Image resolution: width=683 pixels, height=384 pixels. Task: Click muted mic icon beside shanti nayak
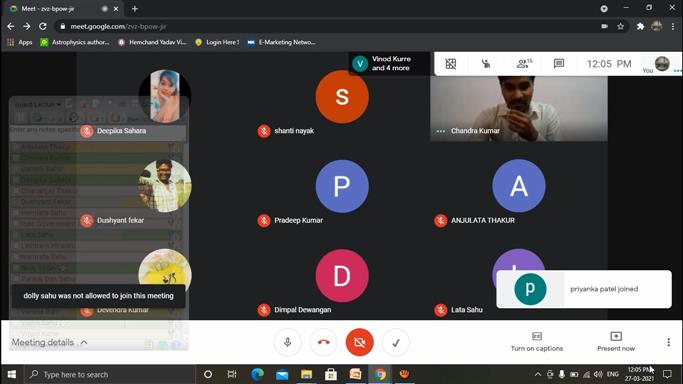coord(264,131)
